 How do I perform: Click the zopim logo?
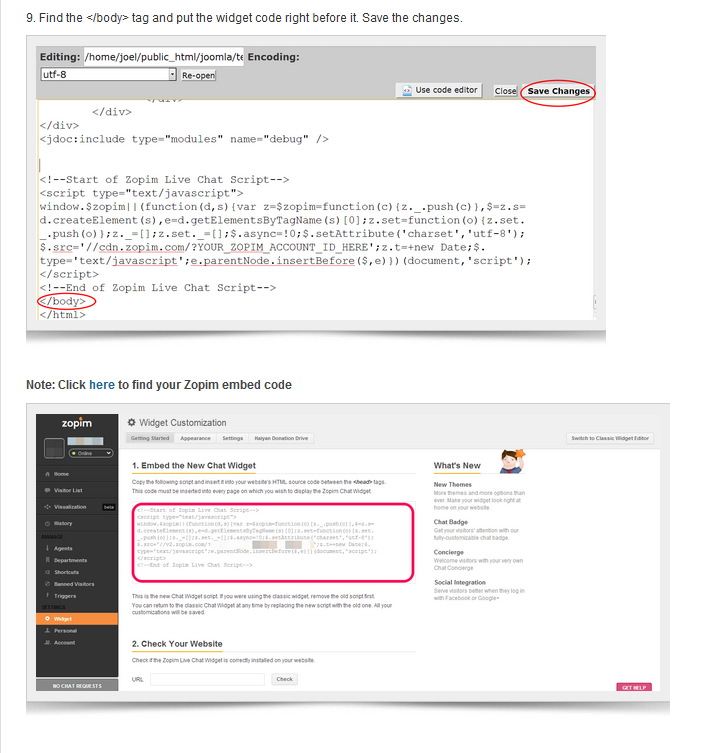pos(77,423)
